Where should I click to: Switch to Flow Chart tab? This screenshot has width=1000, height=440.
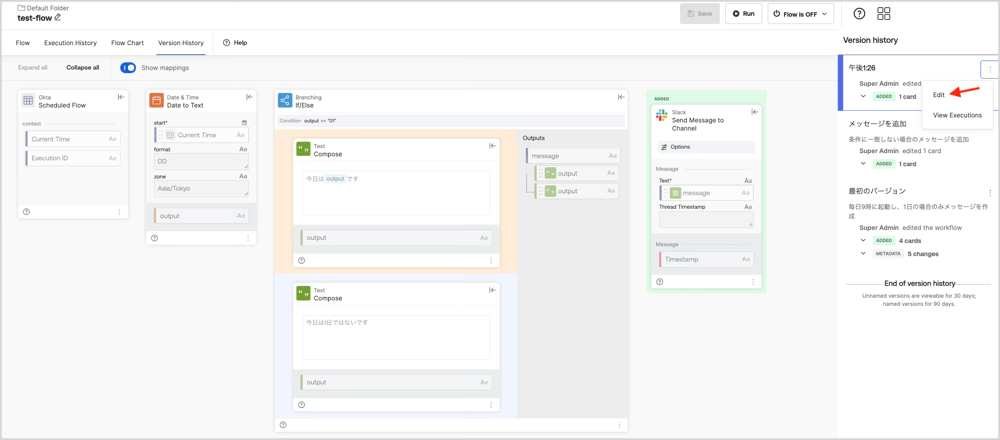pyautogui.click(x=128, y=43)
